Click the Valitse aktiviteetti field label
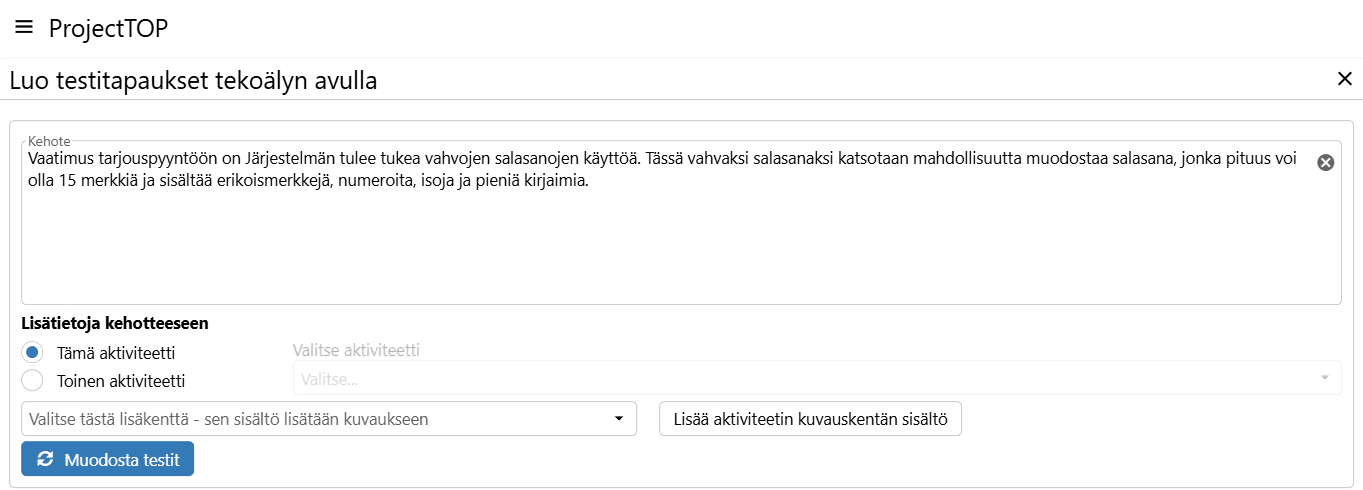Screen dimensions: 1363x490 click(x=355, y=350)
